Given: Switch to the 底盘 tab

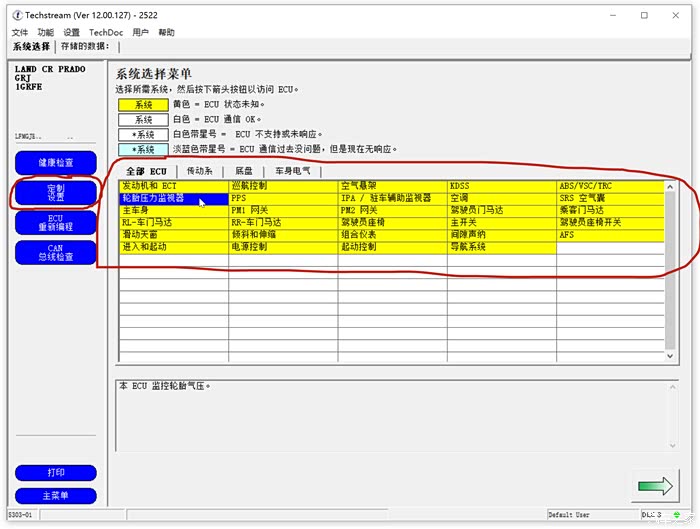Looking at the screenshot, I should tap(243, 171).
